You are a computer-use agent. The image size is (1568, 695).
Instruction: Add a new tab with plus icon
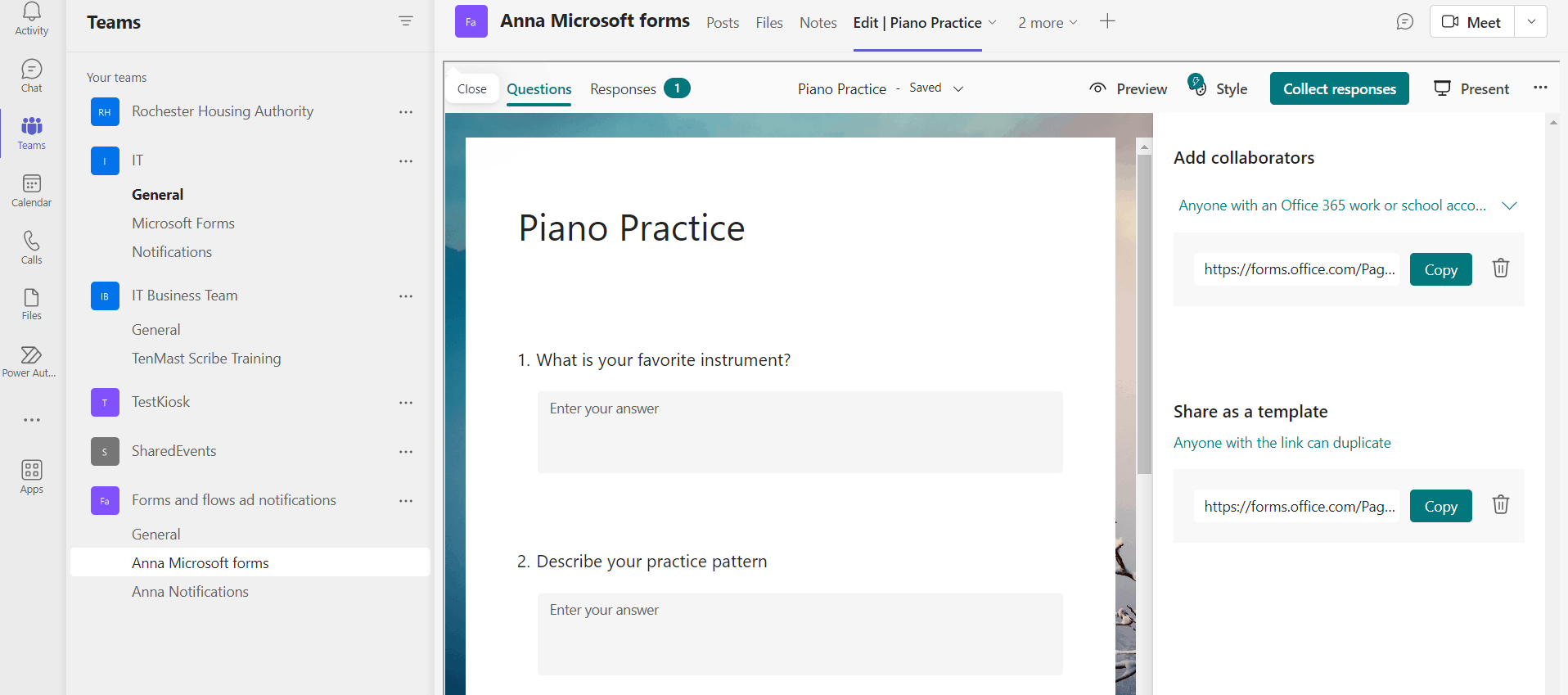pos(1107,21)
